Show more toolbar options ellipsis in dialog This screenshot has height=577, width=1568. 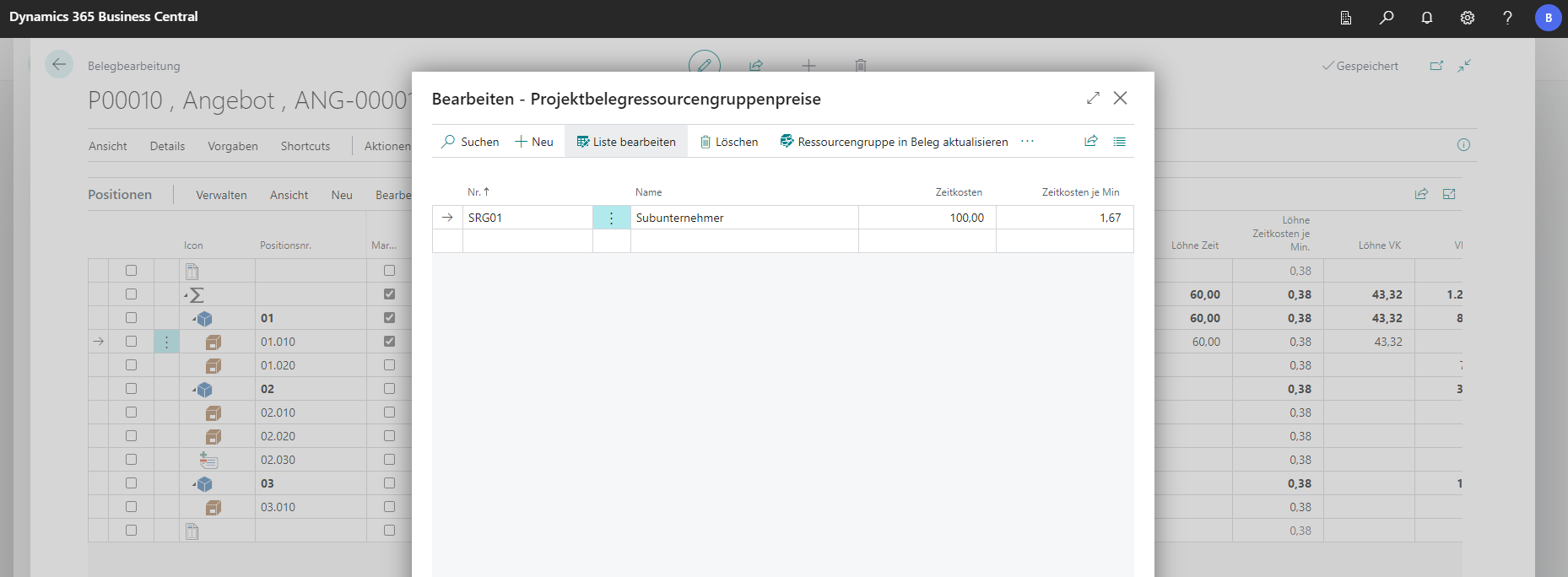tap(1027, 142)
